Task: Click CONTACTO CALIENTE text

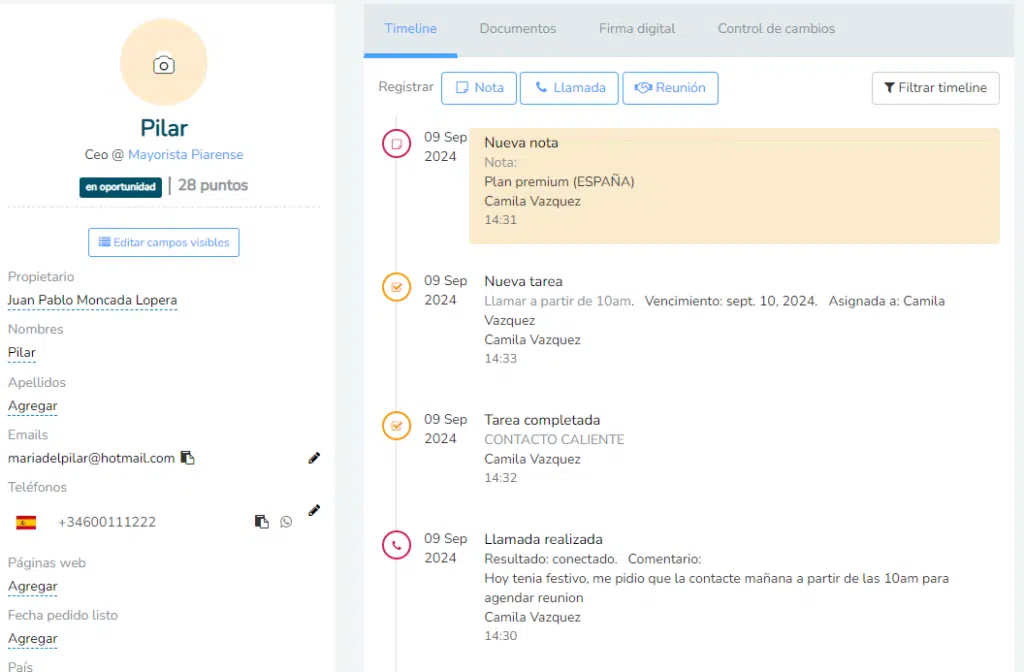Action: pos(554,440)
